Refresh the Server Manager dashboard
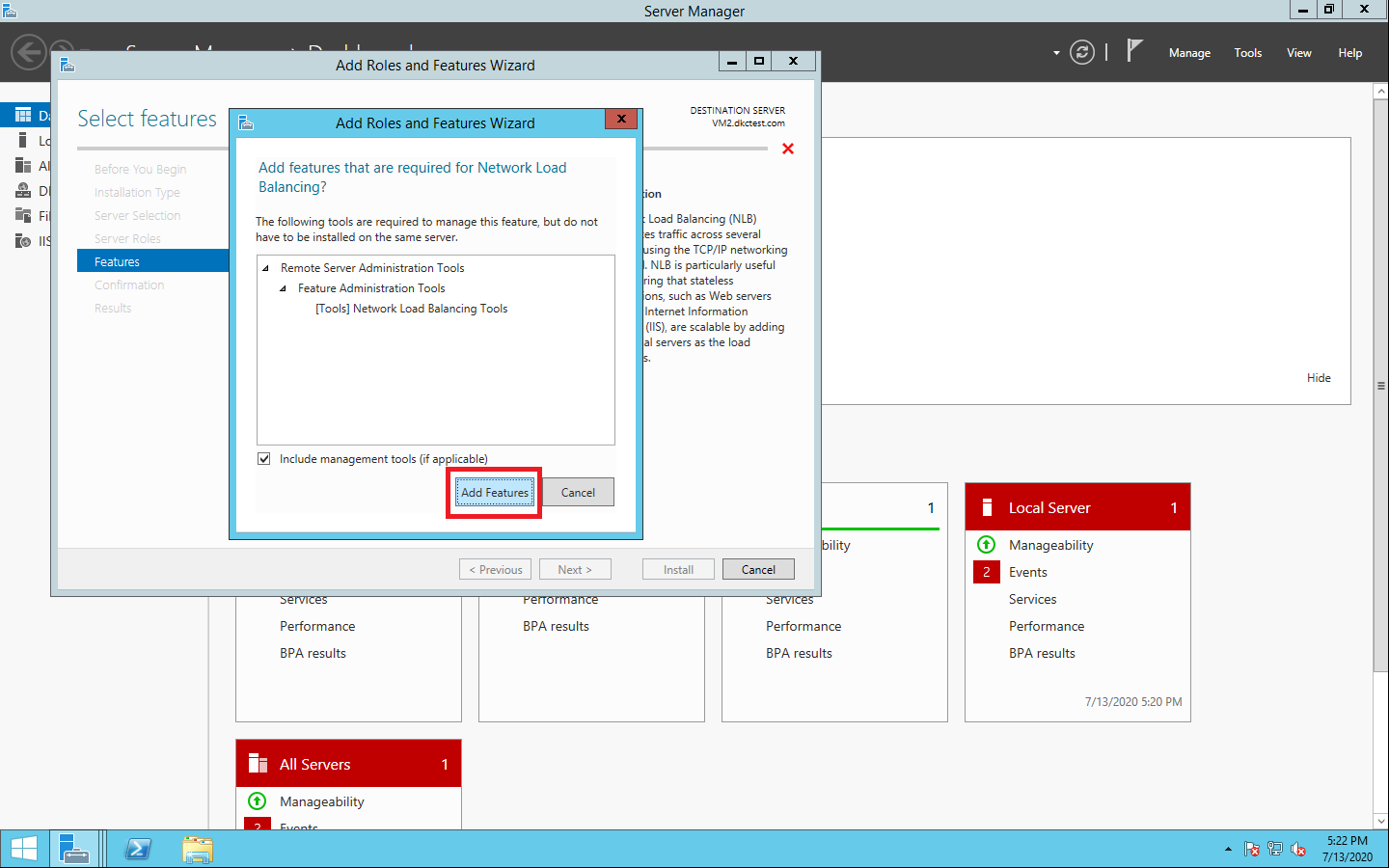Image resolution: width=1389 pixels, height=868 pixels. [x=1082, y=52]
